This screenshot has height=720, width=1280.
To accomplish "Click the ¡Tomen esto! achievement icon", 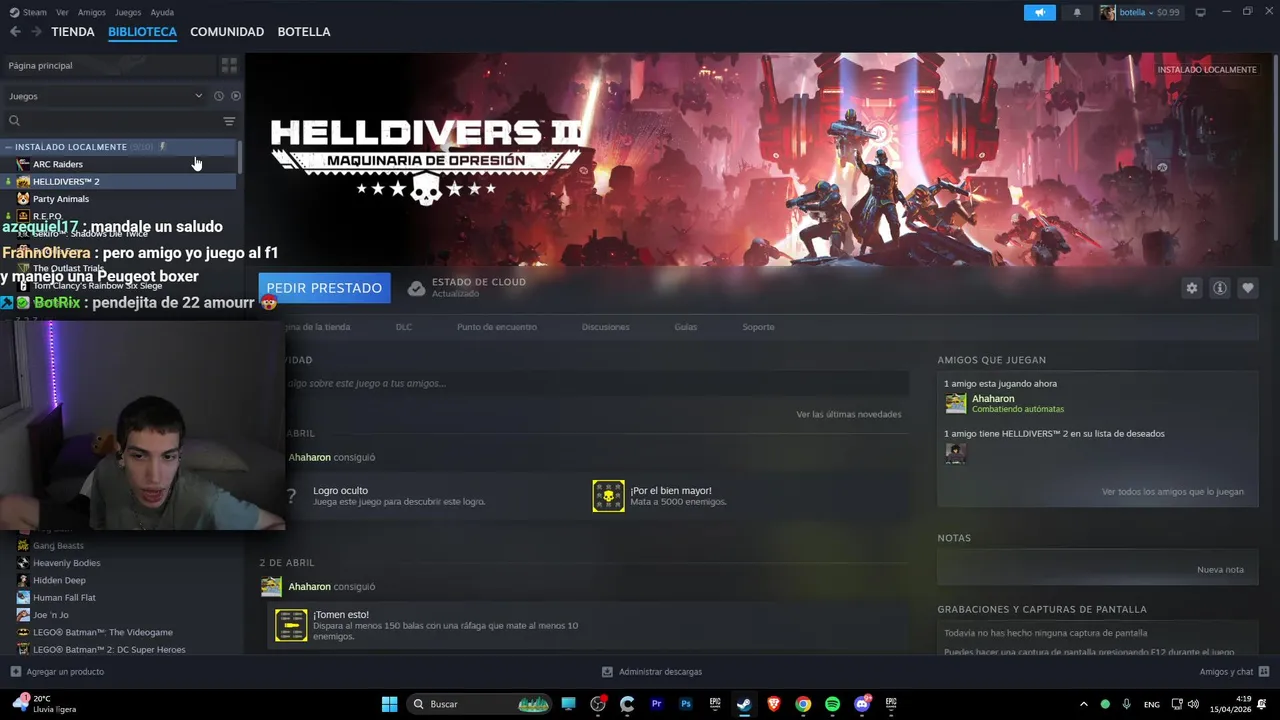I will [291, 626].
